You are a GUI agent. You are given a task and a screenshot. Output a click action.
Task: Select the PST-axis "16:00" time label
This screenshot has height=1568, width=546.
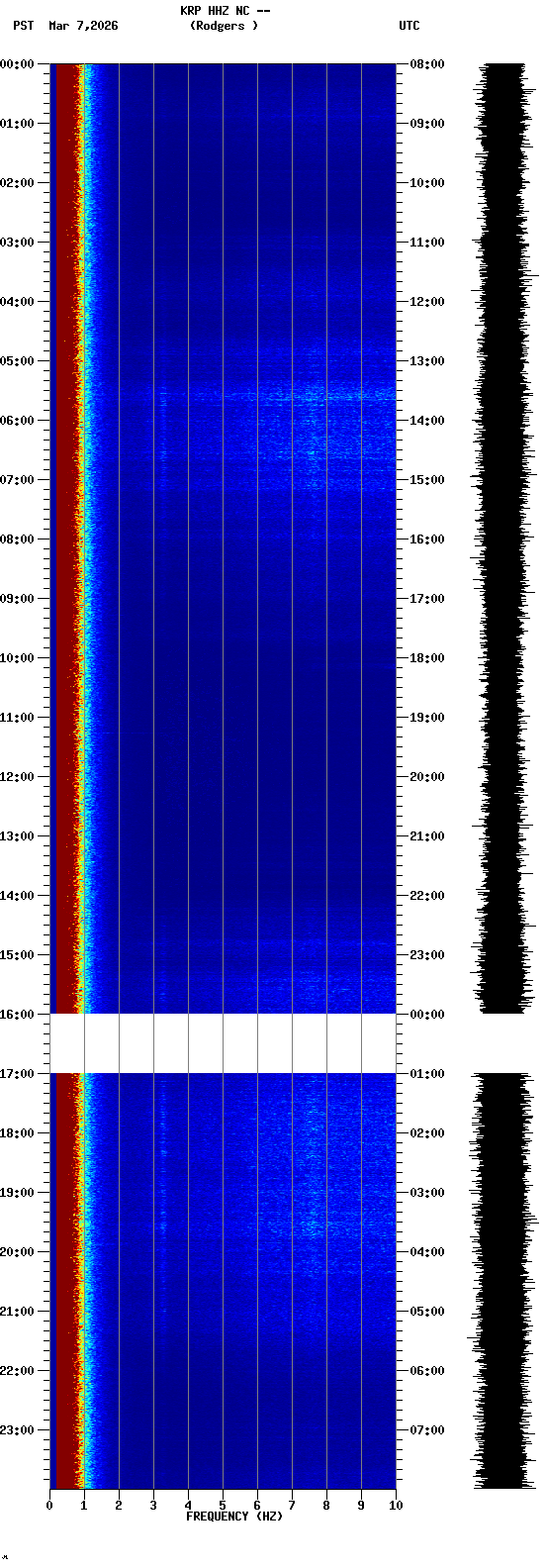pos(17,1015)
